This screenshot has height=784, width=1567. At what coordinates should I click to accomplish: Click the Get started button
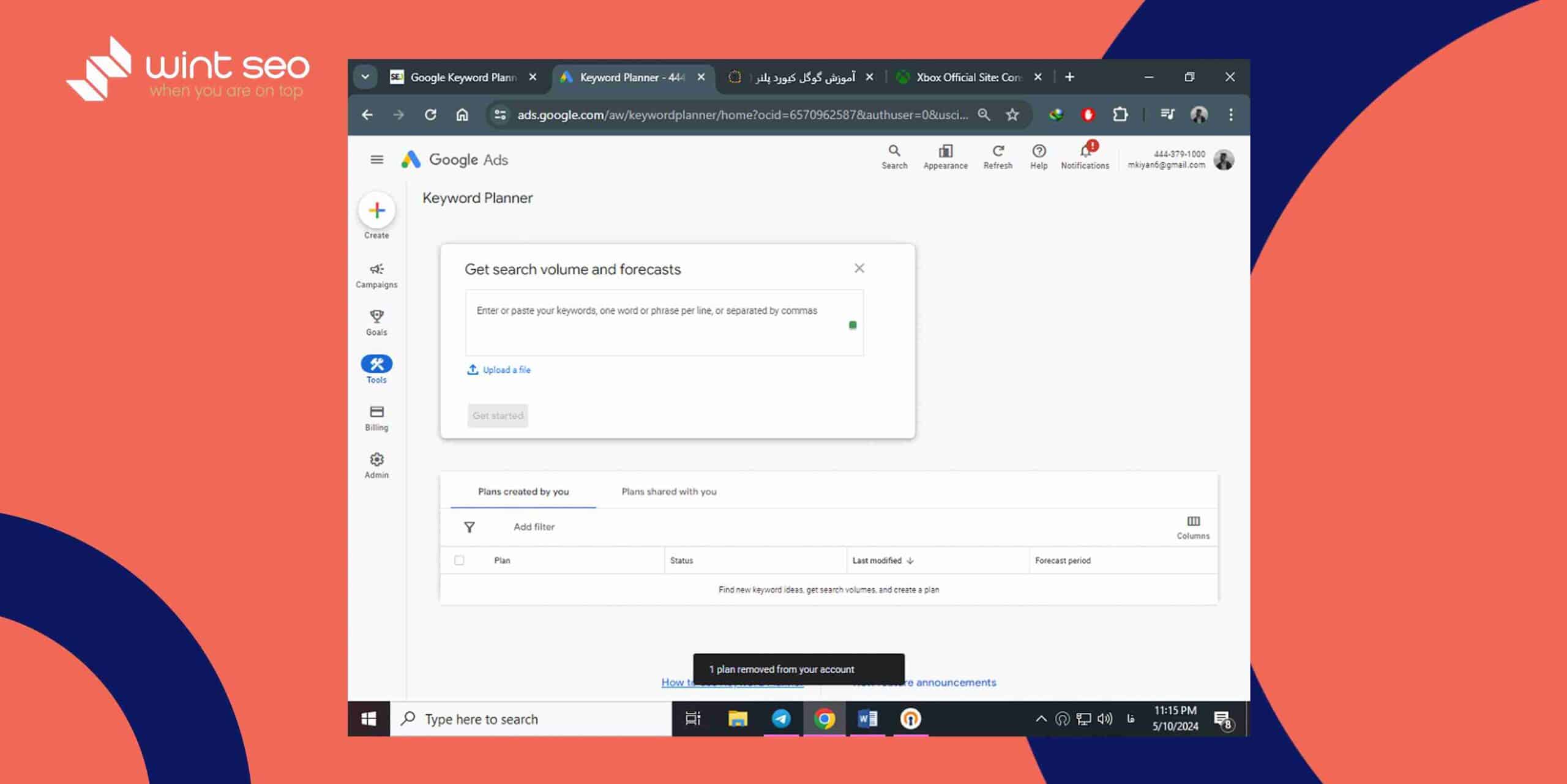coord(498,416)
